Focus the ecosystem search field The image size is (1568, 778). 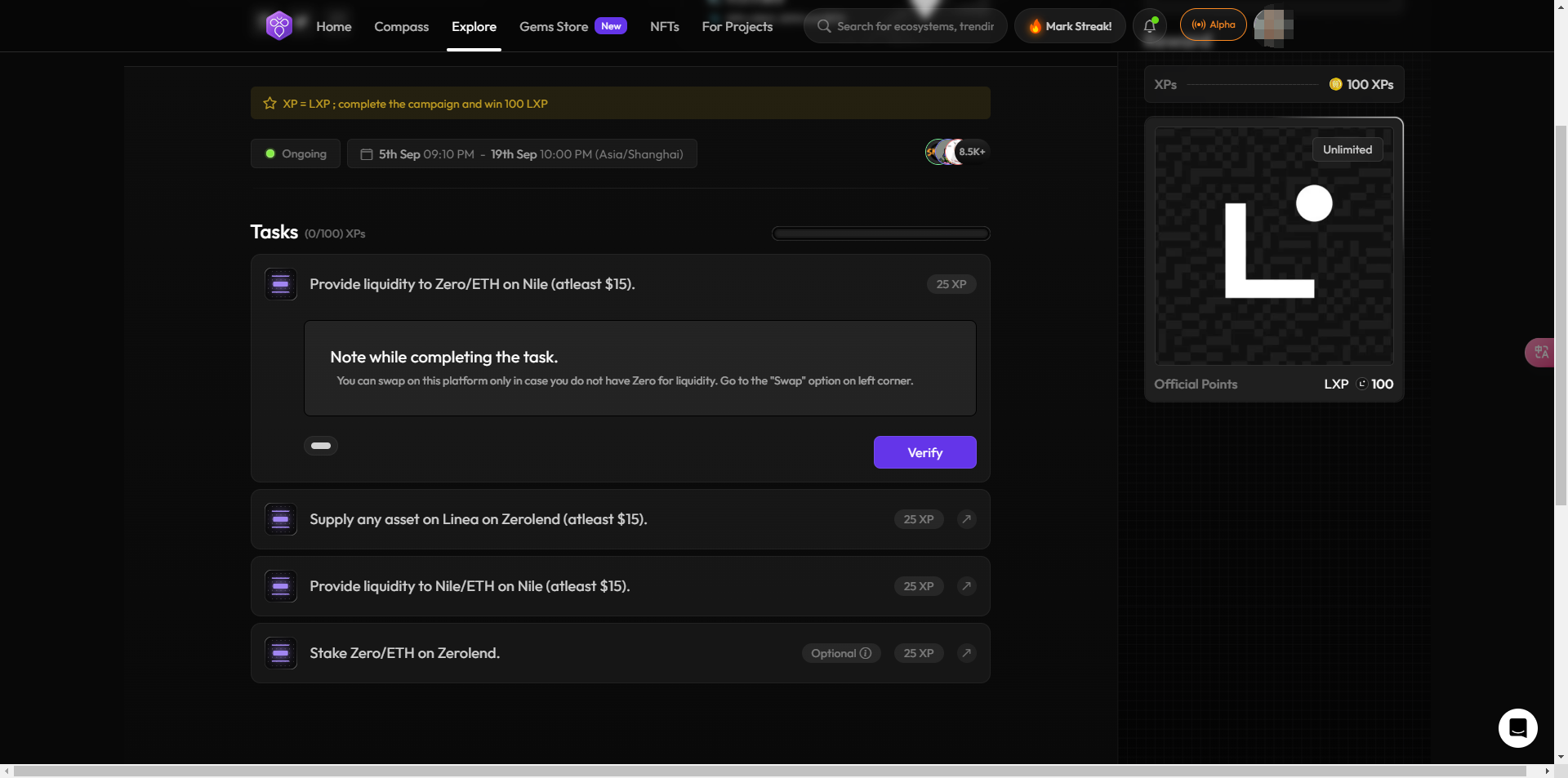[914, 26]
